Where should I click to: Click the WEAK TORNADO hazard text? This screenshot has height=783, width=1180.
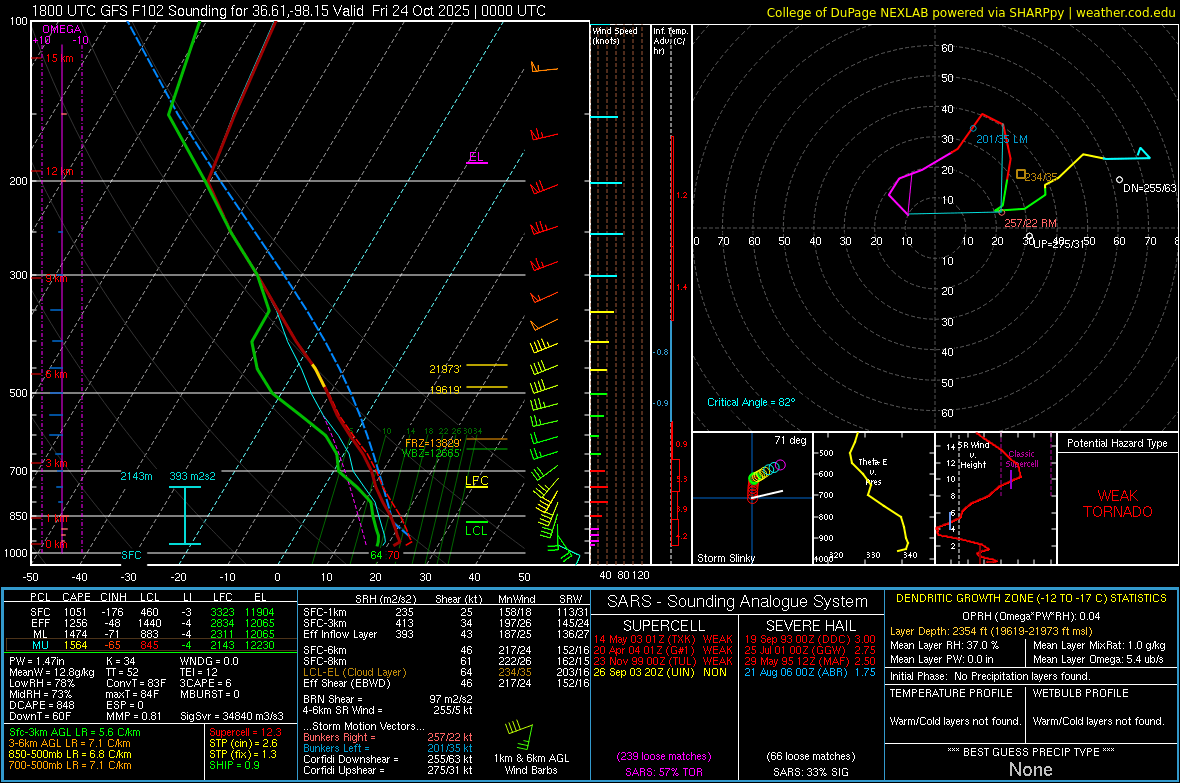coord(1118,504)
